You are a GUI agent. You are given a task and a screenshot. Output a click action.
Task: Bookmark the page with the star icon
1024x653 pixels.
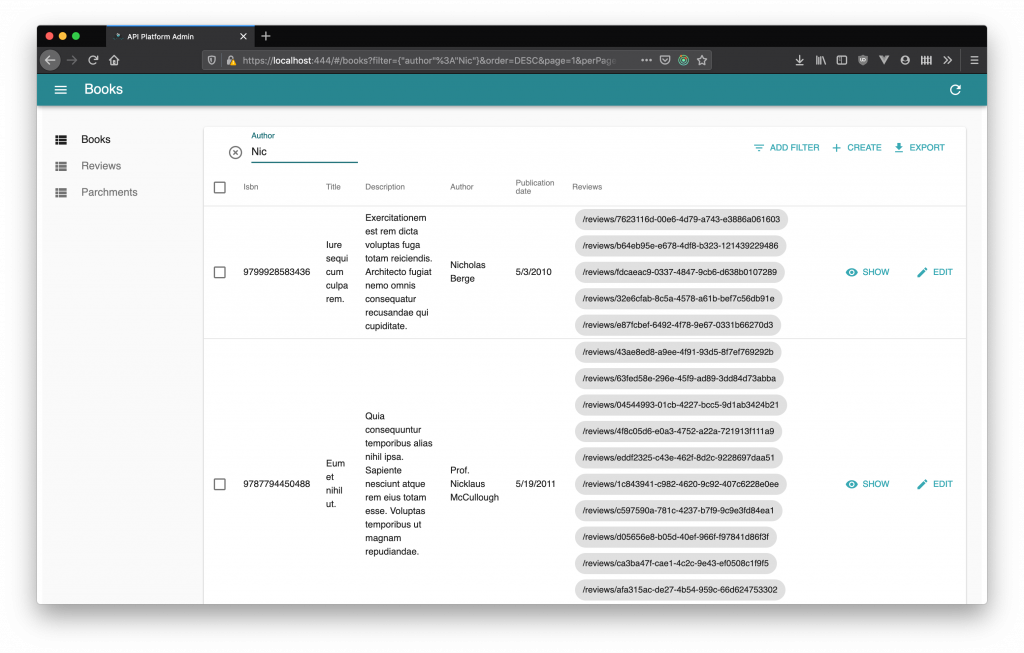pos(701,60)
